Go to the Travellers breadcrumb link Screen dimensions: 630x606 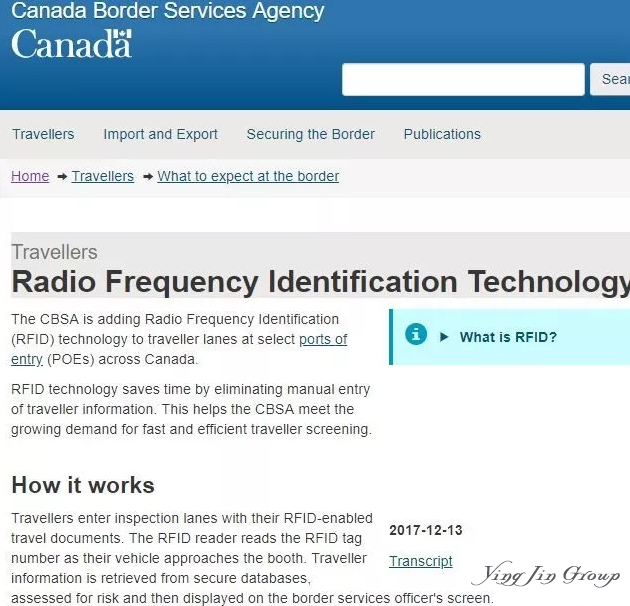(x=102, y=176)
